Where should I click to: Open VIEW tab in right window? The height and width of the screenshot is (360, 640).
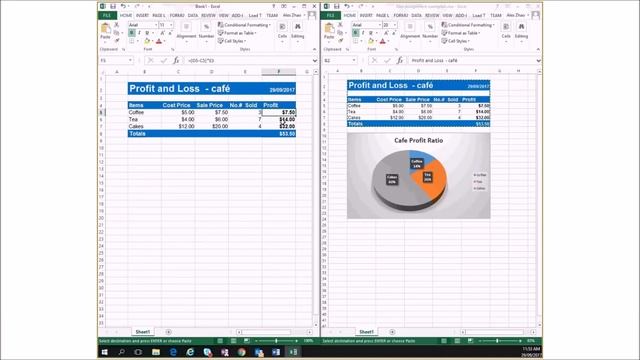pos(447,16)
